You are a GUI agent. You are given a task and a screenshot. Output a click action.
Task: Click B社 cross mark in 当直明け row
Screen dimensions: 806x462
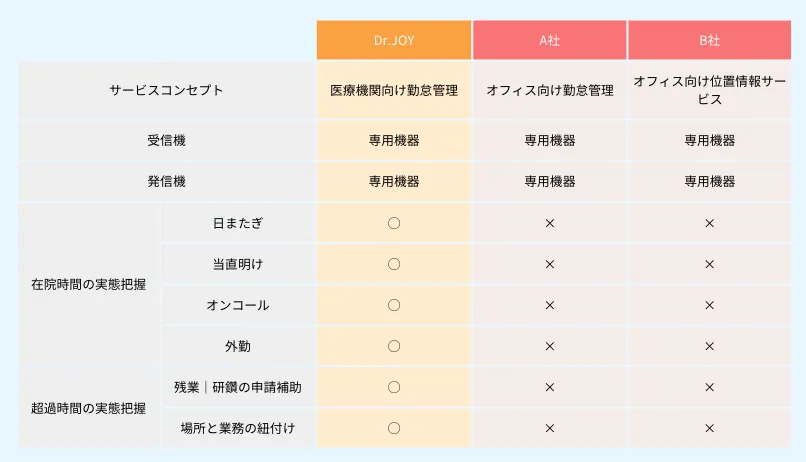click(x=709, y=264)
